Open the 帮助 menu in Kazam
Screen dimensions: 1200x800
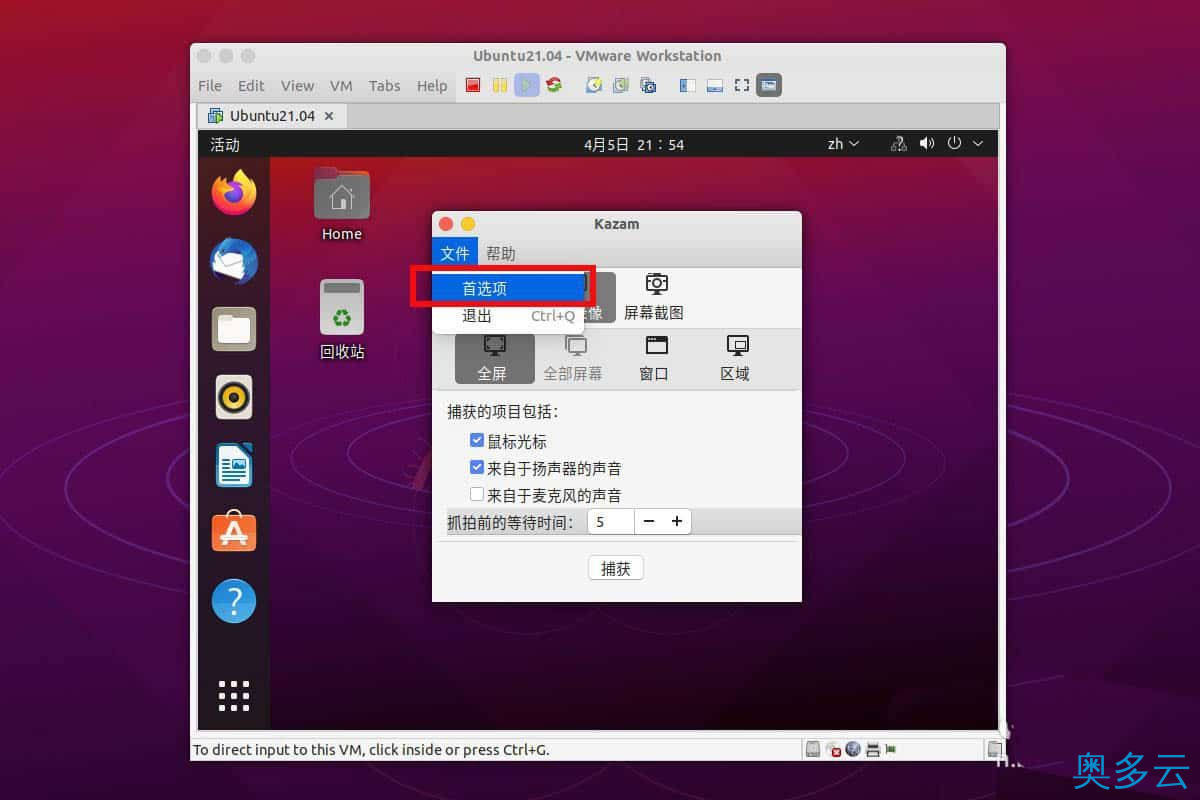pyautogui.click(x=501, y=253)
